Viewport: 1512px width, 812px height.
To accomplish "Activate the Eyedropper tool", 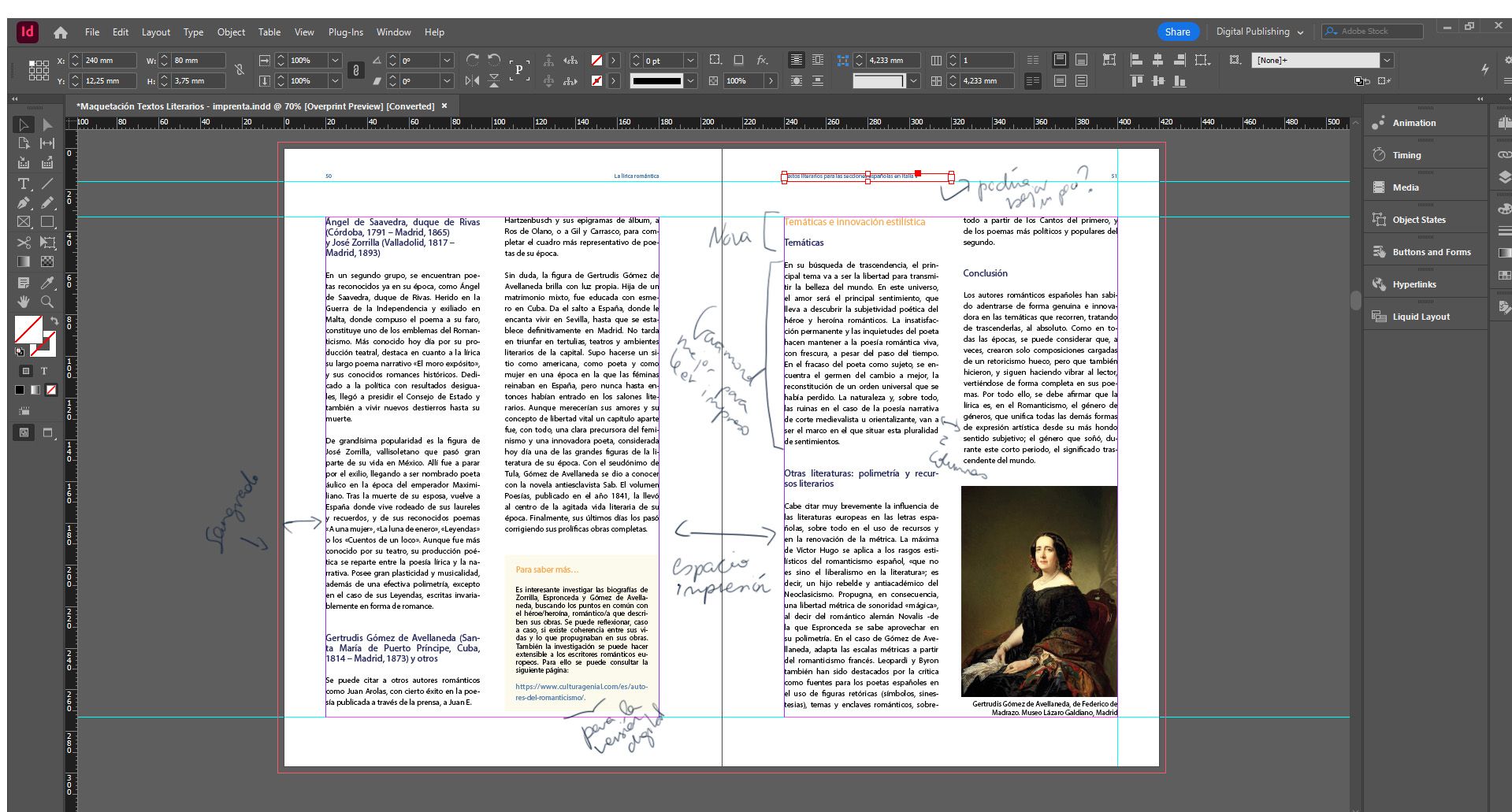I will coord(47,282).
